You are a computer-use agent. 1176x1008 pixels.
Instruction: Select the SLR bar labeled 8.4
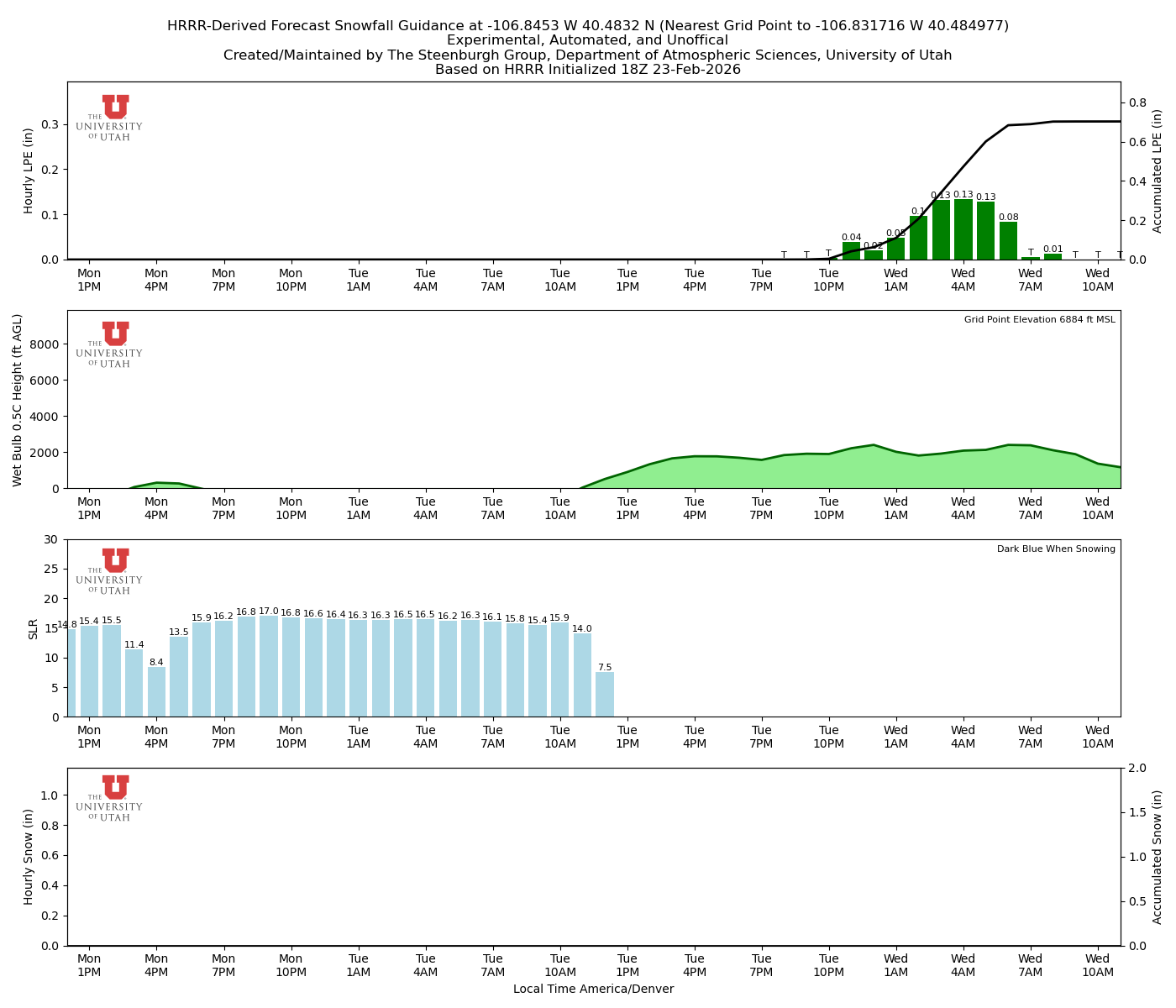tap(156, 691)
